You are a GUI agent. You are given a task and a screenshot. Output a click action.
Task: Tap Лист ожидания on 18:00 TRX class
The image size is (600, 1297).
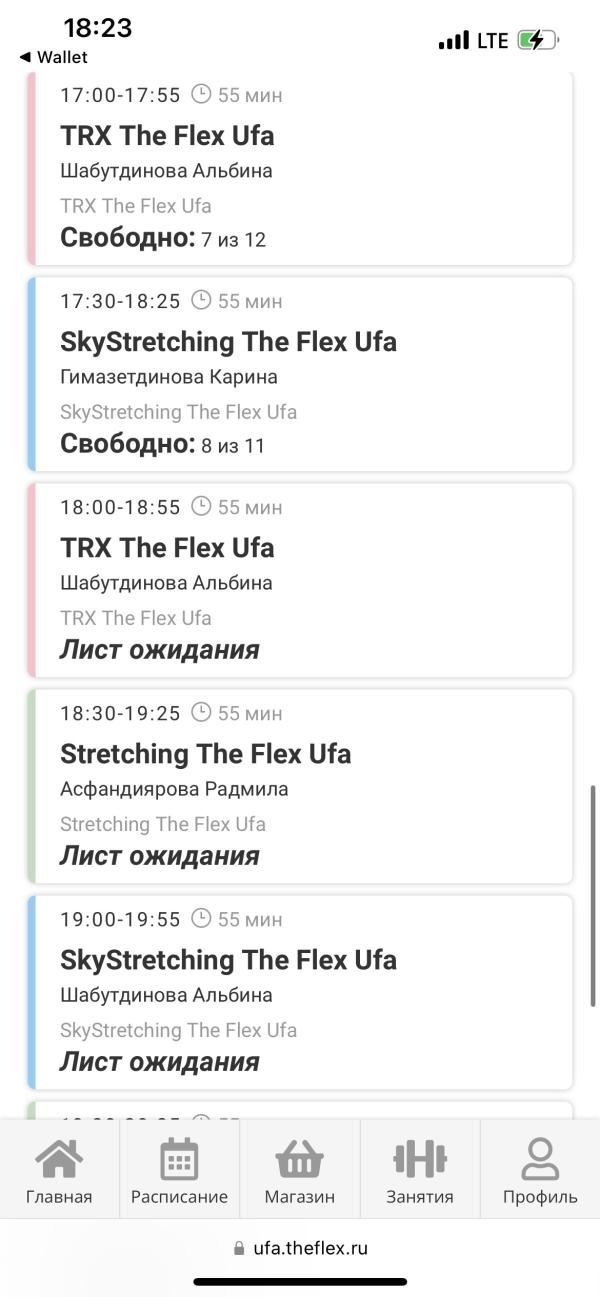[159, 650]
